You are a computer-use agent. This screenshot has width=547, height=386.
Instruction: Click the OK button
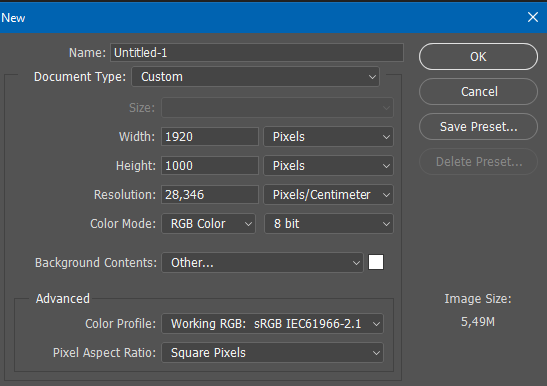(478, 57)
